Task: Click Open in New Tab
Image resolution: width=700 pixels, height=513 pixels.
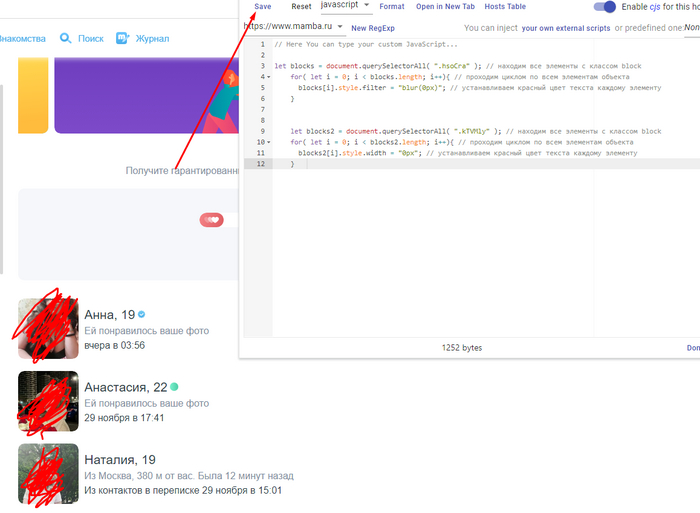Action: pos(445,6)
